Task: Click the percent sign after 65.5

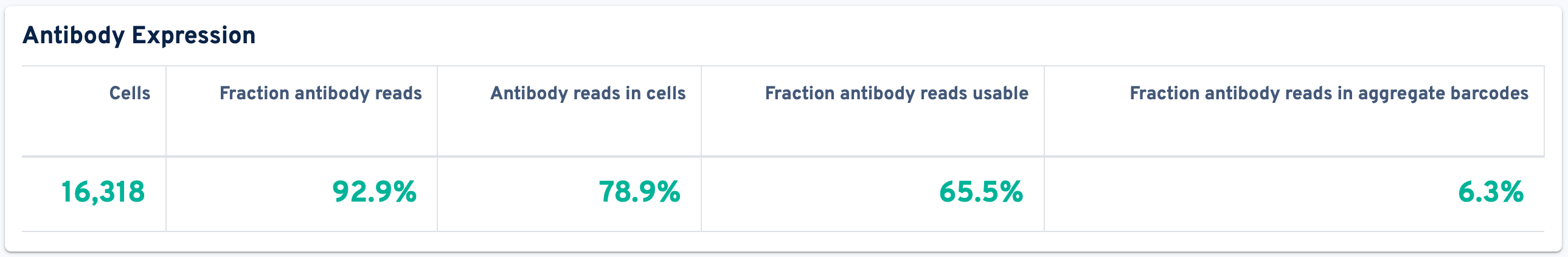Action: 1011,192
